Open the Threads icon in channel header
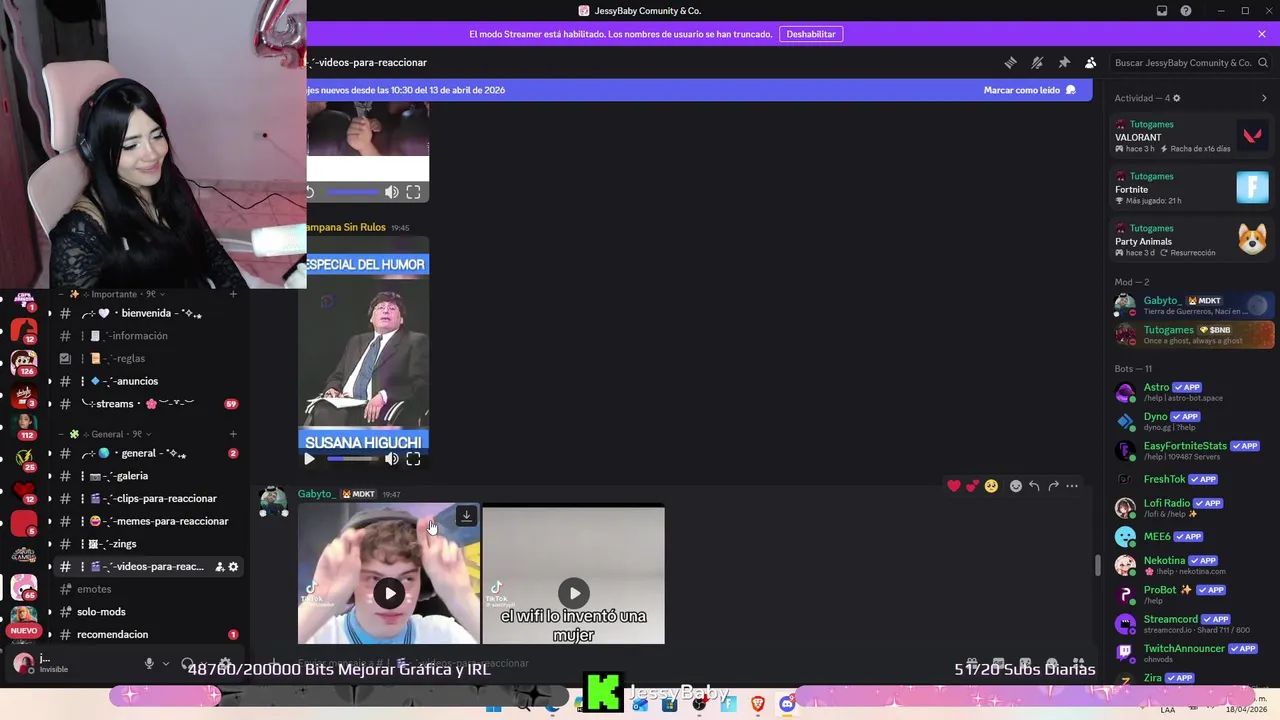This screenshot has width=1280, height=720. pyautogui.click(x=1010, y=62)
